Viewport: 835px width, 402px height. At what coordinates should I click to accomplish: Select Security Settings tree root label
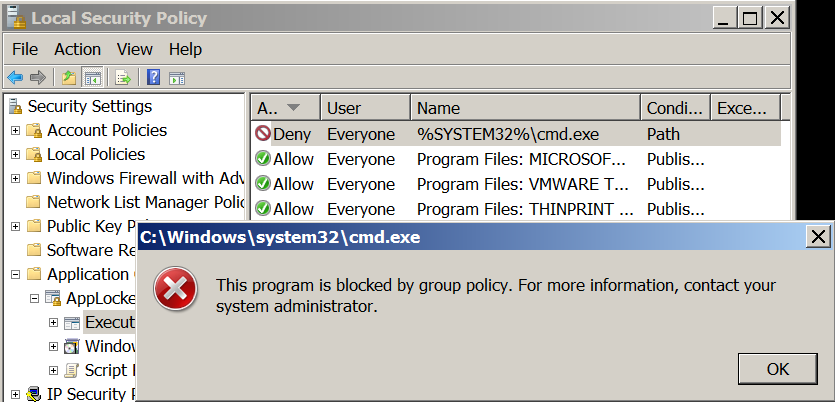[89, 106]
